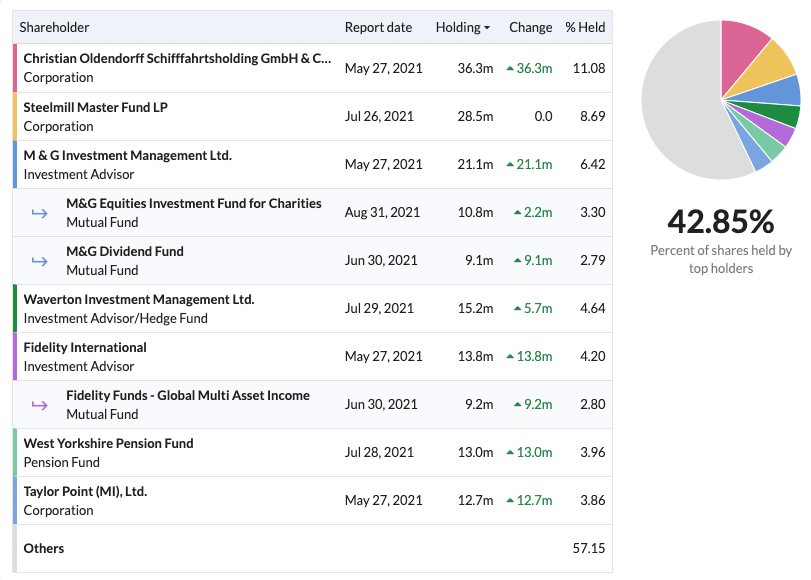Click the 'Percent of shares held by top holders' caption
Viewport: 811px width, 580px height.
[x=721, y=260]
